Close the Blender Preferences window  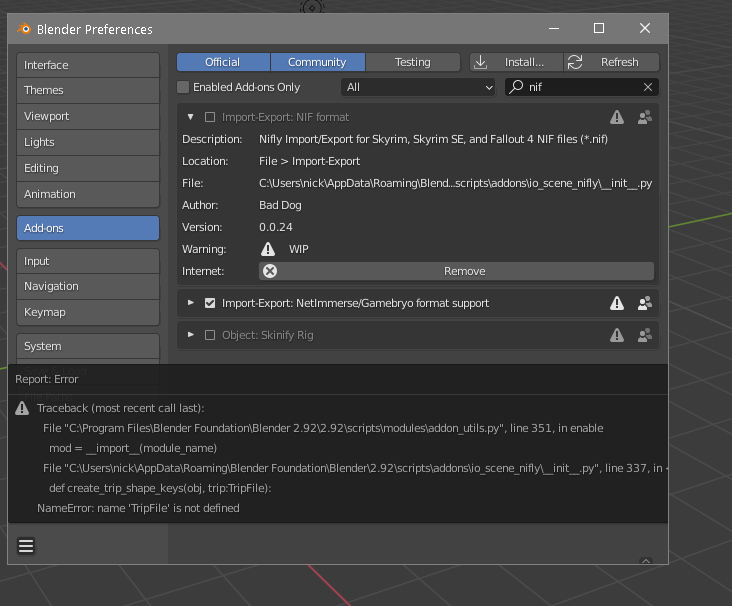tap(645, 28)
